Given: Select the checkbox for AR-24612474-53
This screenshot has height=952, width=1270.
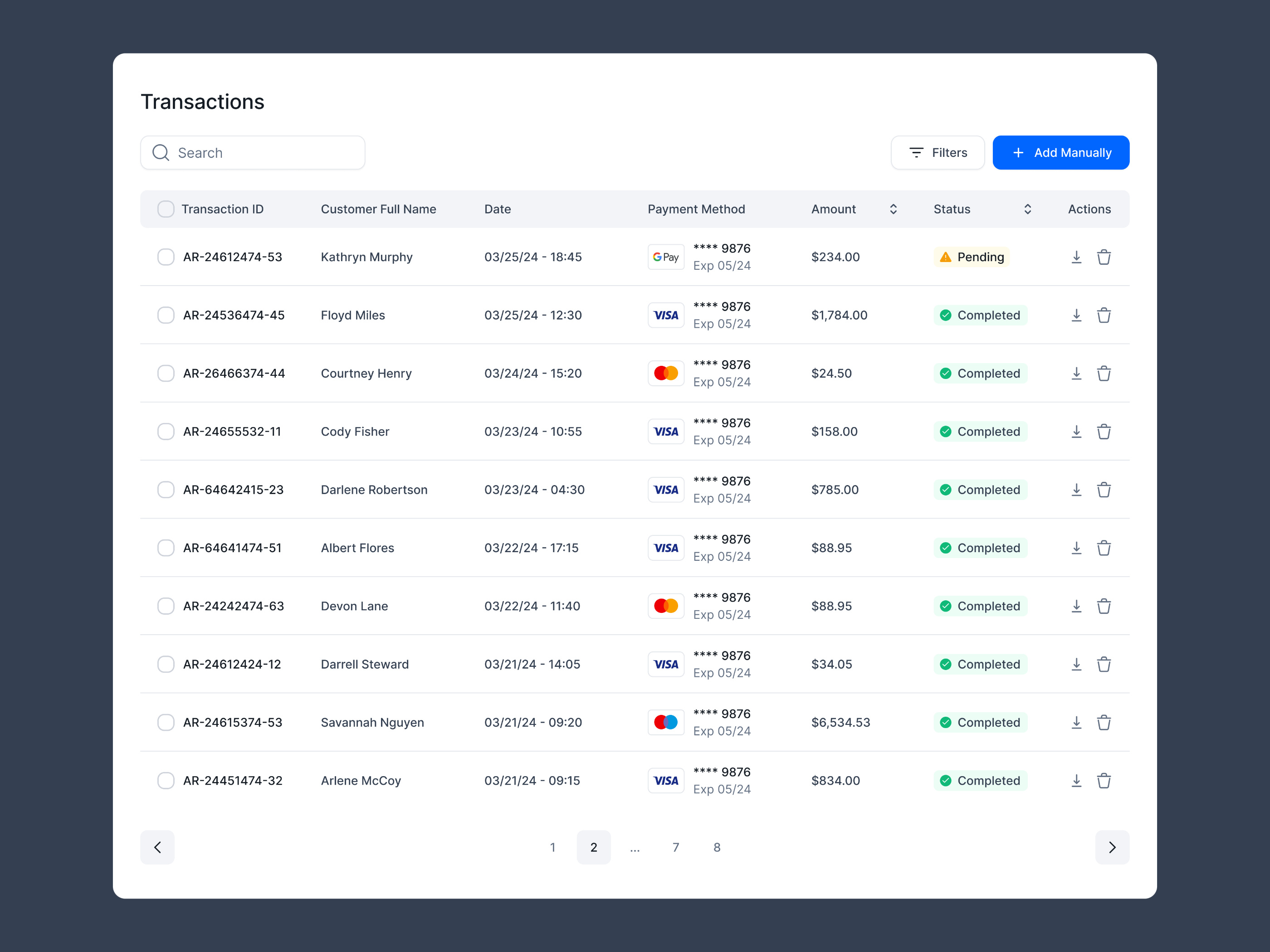Looking at the screenshot, I should coord(166,257).
